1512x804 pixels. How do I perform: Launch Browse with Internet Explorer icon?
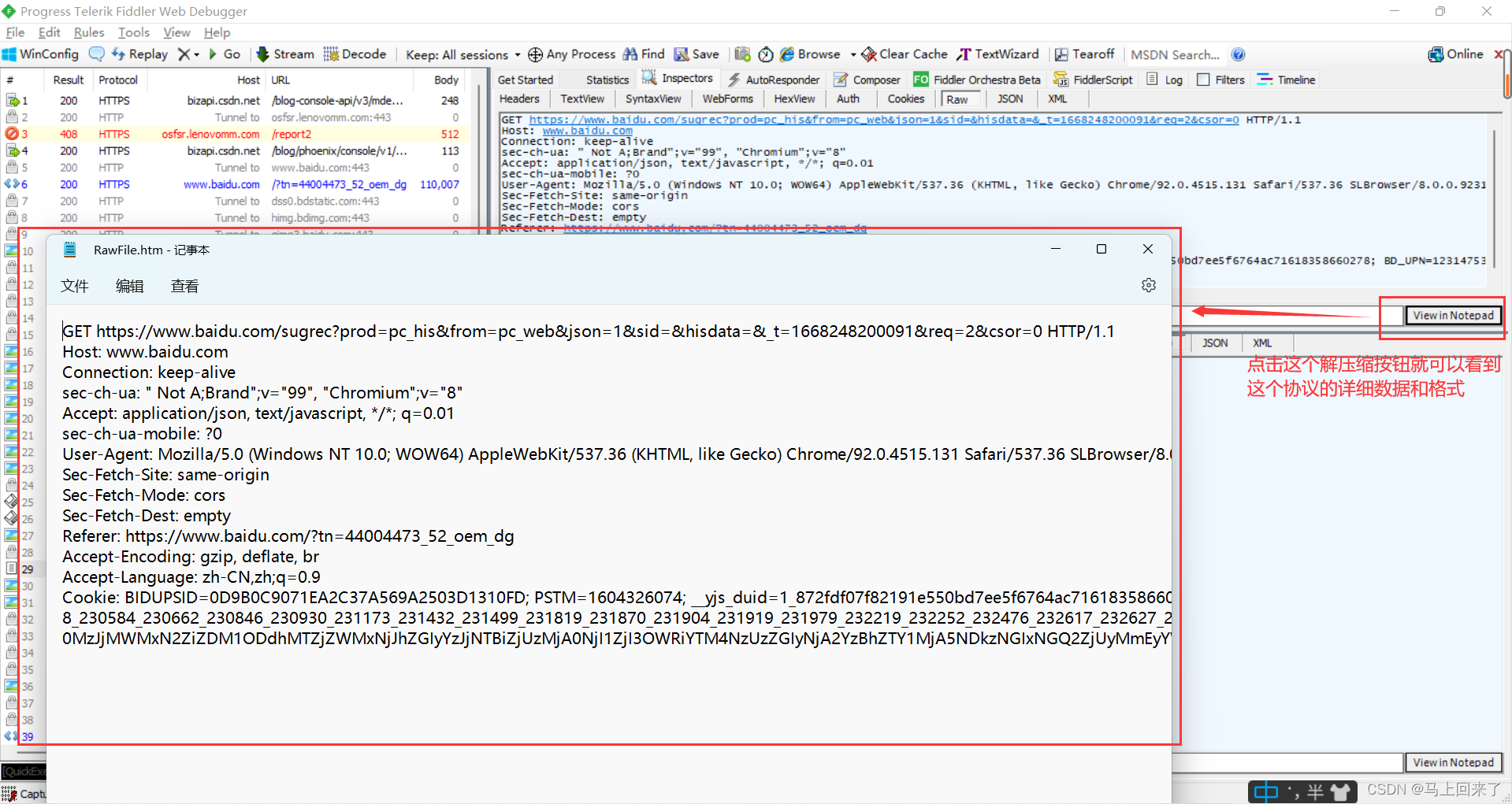point(810,54)
